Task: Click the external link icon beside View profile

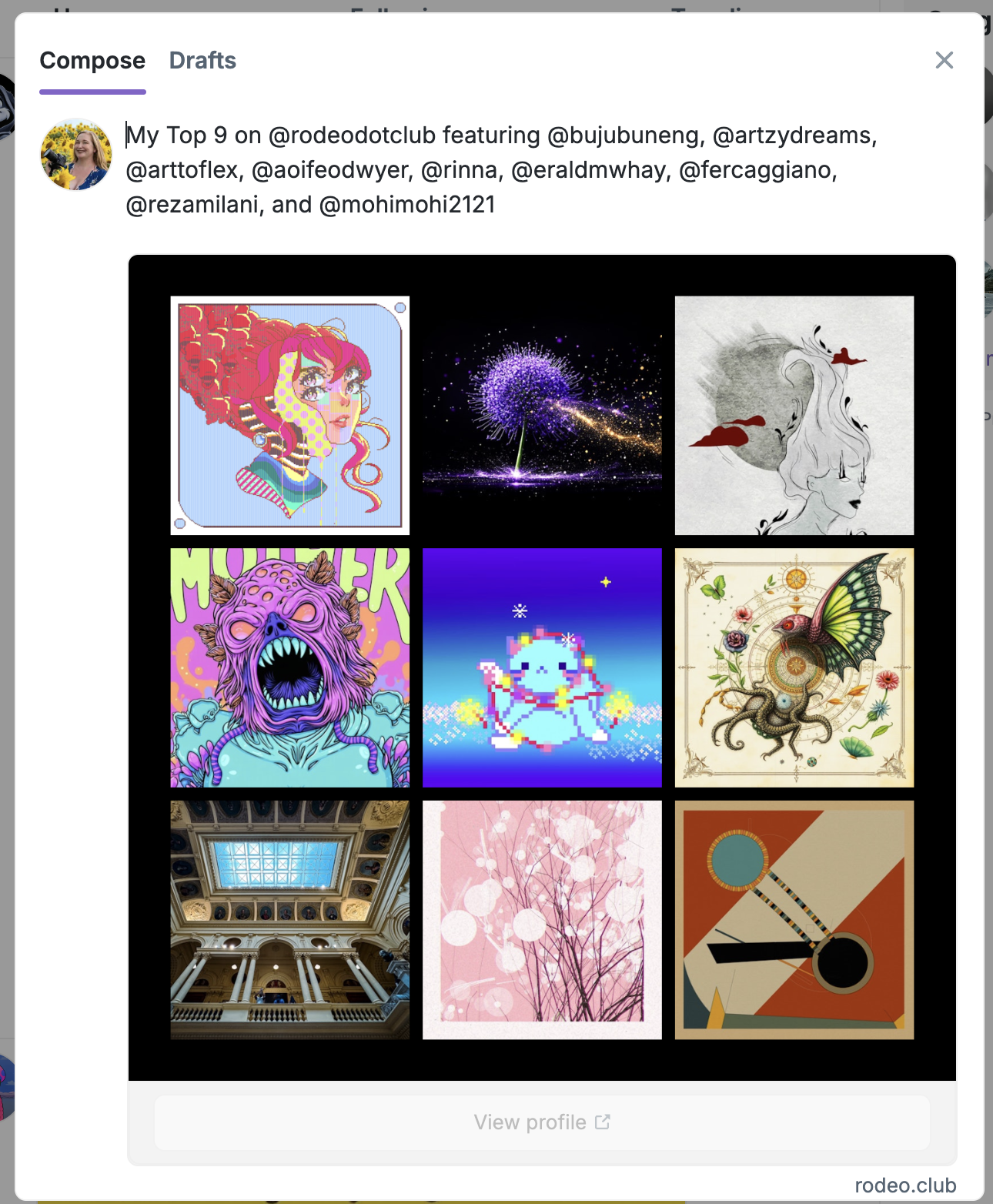Action: point(603,1122)
